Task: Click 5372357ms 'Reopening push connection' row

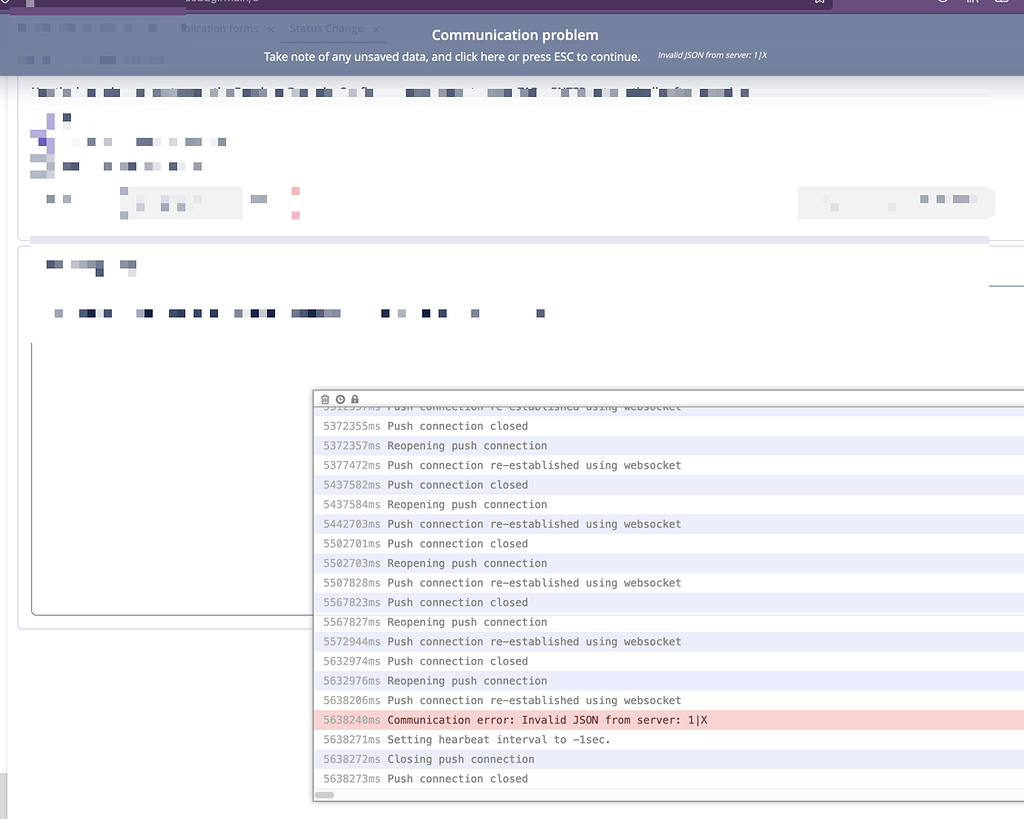Action: click(x=669, y=445)
